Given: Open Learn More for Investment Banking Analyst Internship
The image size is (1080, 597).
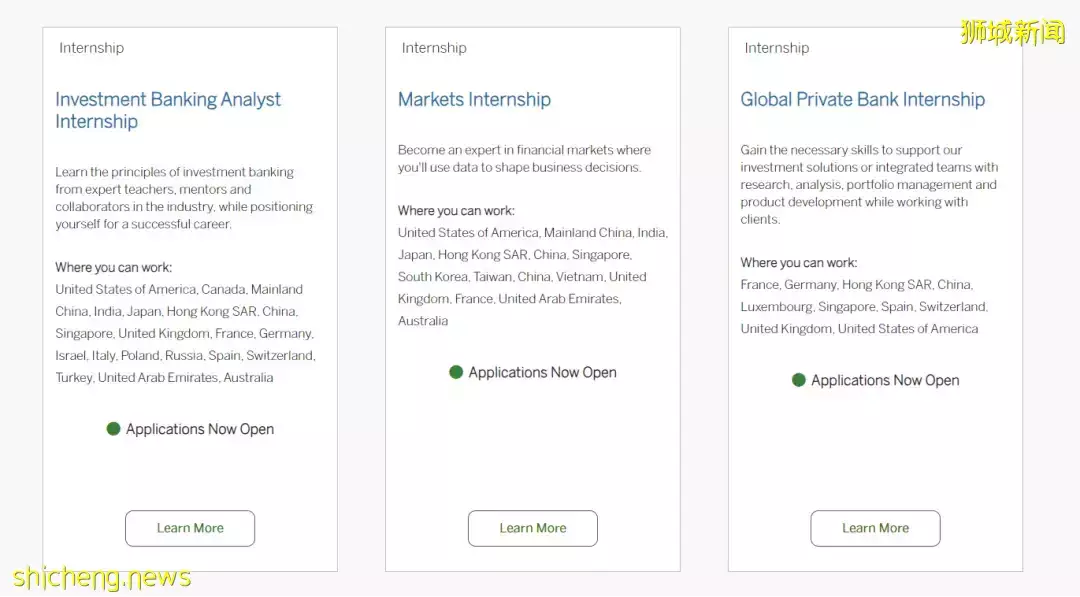Looking at the screenshot, I should 190,528.
